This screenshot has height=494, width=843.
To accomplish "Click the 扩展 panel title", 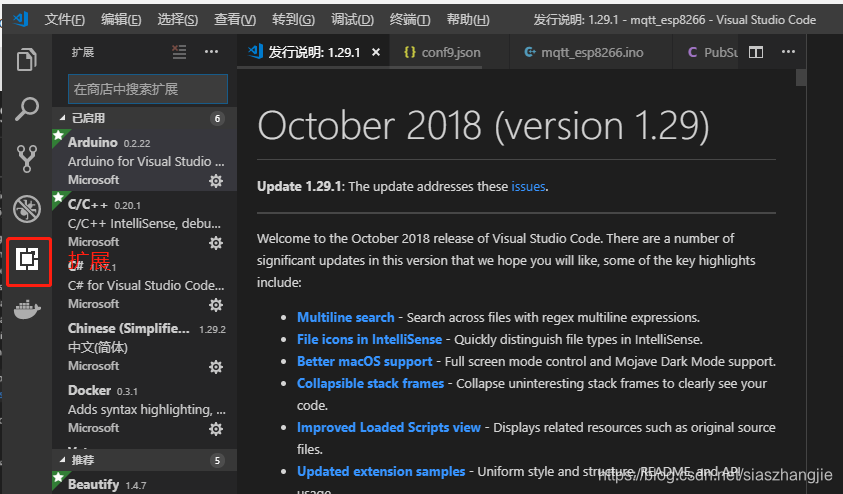I will 83,52.
